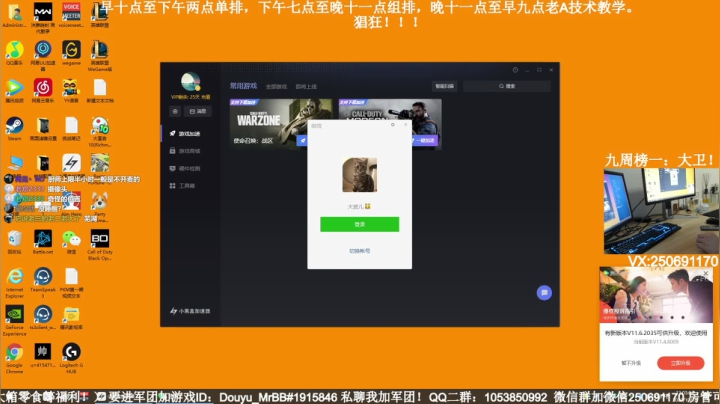Close the update popup ad
Image resolution: width=720 pixels, height=404 pixels.
pyautogui.click(x=706, y=274)
